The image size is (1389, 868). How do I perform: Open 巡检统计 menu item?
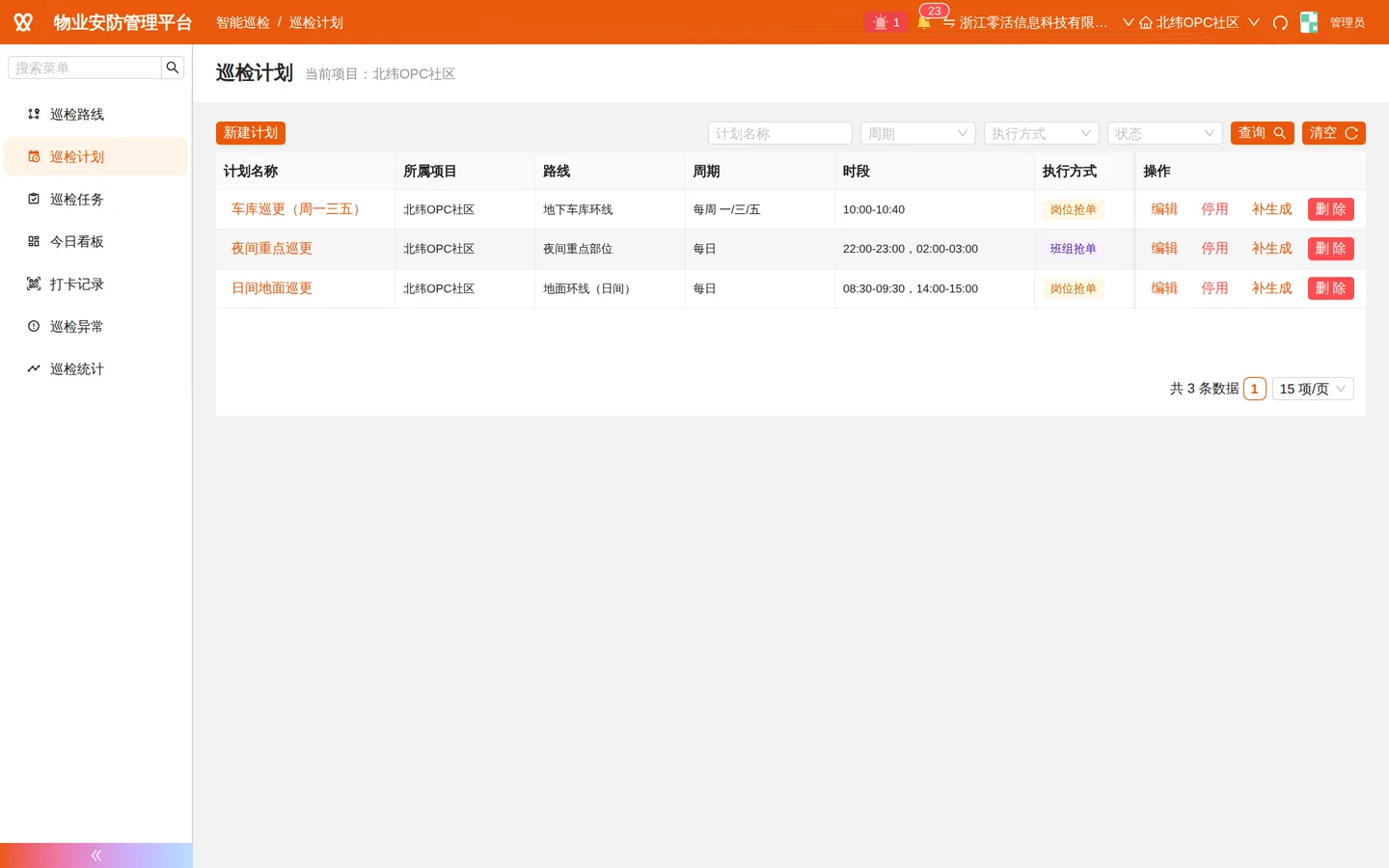[x=95, y=368]
